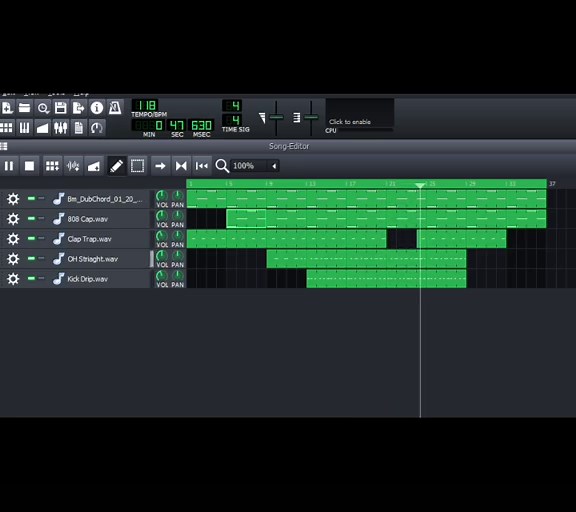The image size is (576, 512).
Task: Open the Automation Editor icon
Action: point(43,128)
